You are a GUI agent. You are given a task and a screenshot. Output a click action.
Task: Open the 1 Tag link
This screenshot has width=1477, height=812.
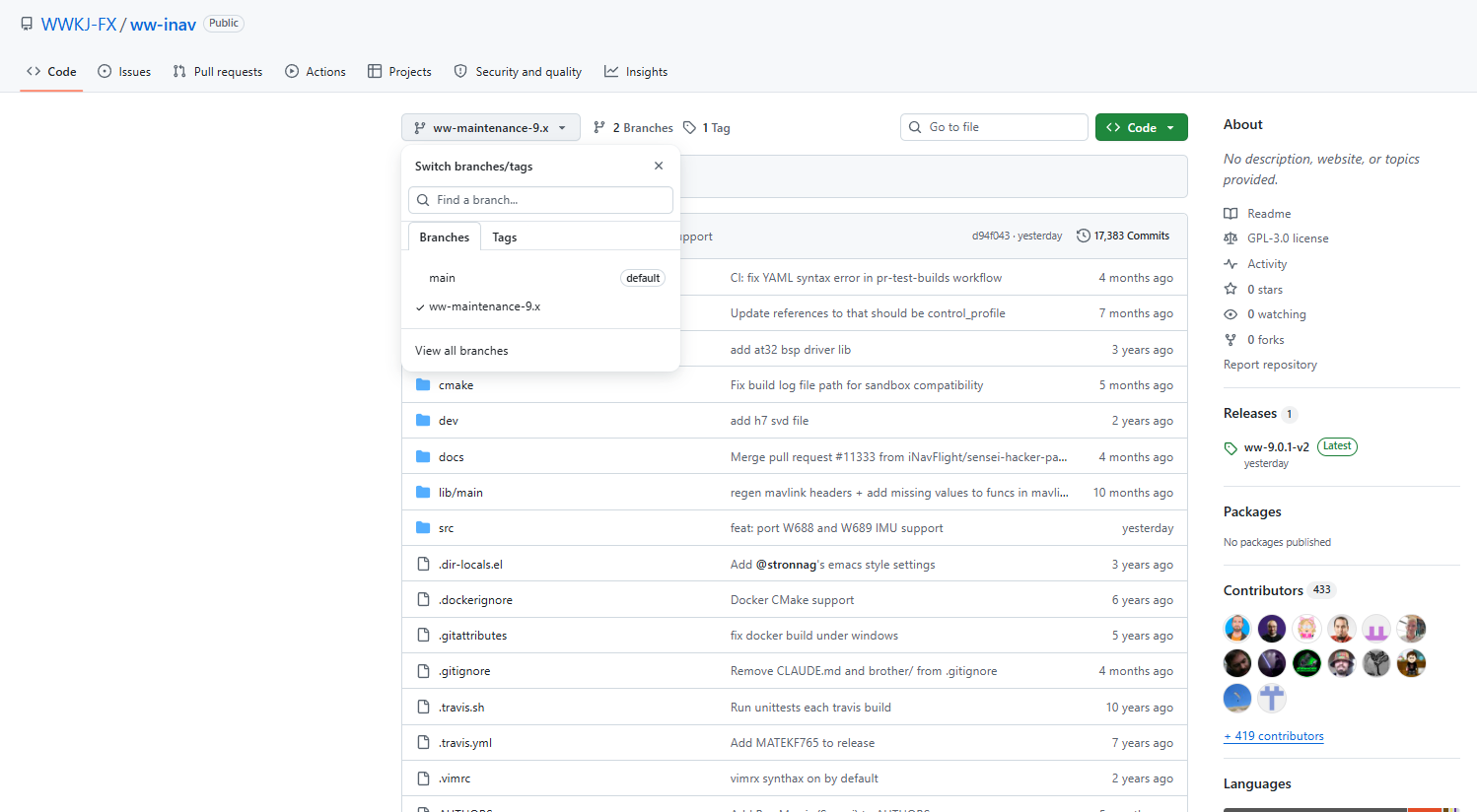(x=707, y=128)
